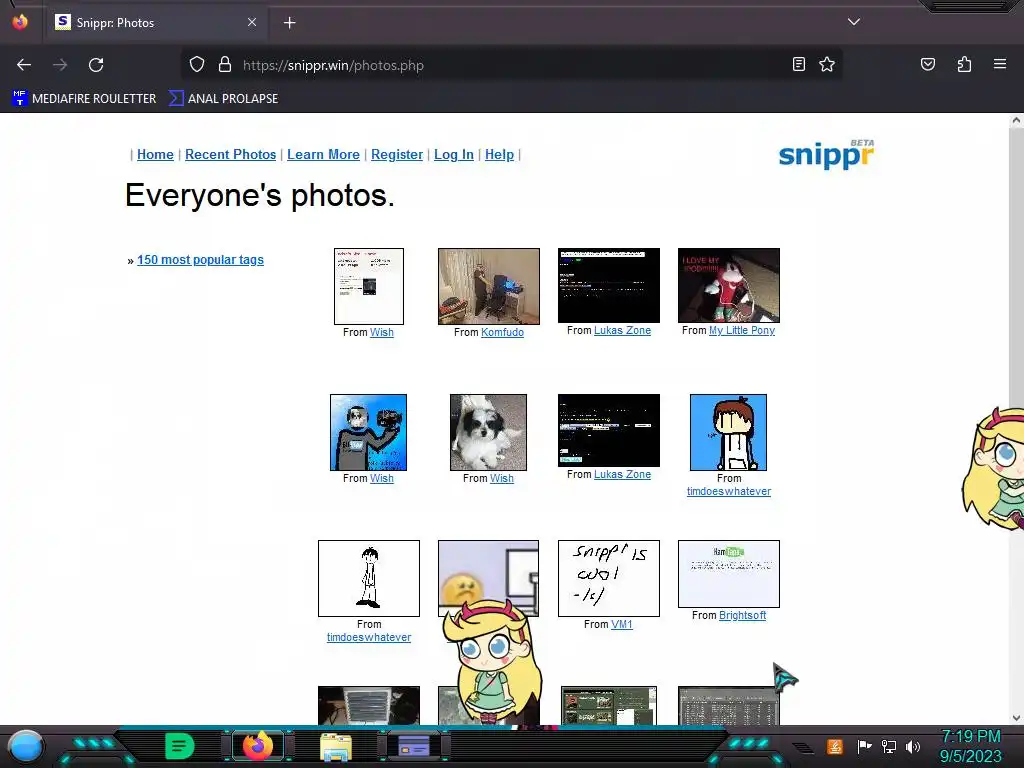
Task: Open the Help page
Action: [x=500, y=155]
